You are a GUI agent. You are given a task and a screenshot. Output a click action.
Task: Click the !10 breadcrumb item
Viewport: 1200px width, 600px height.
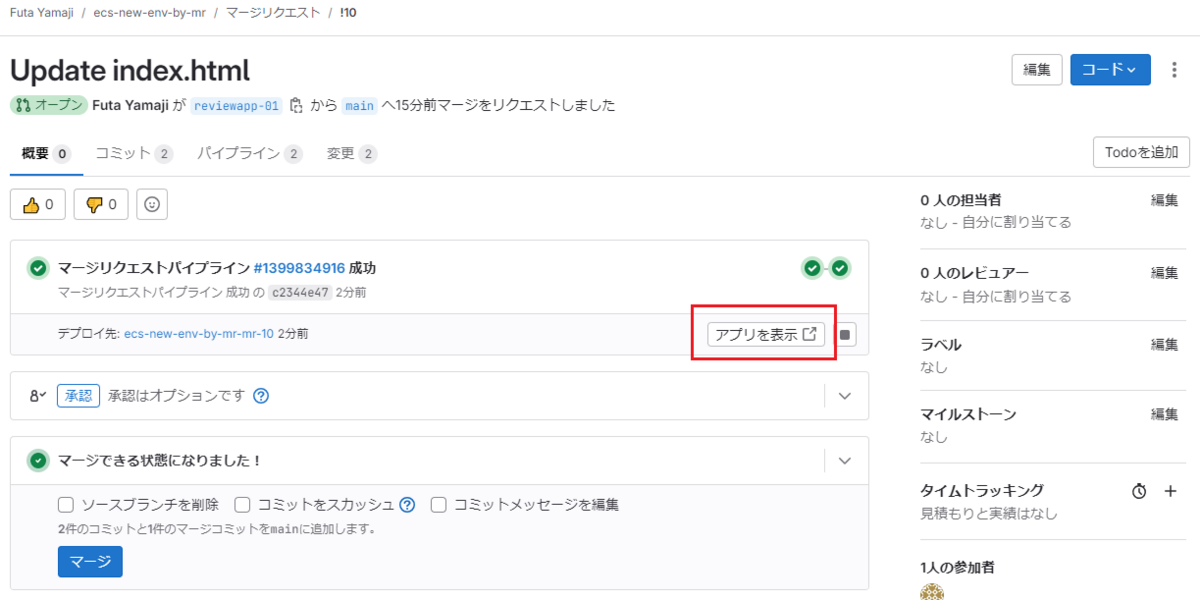348,13
